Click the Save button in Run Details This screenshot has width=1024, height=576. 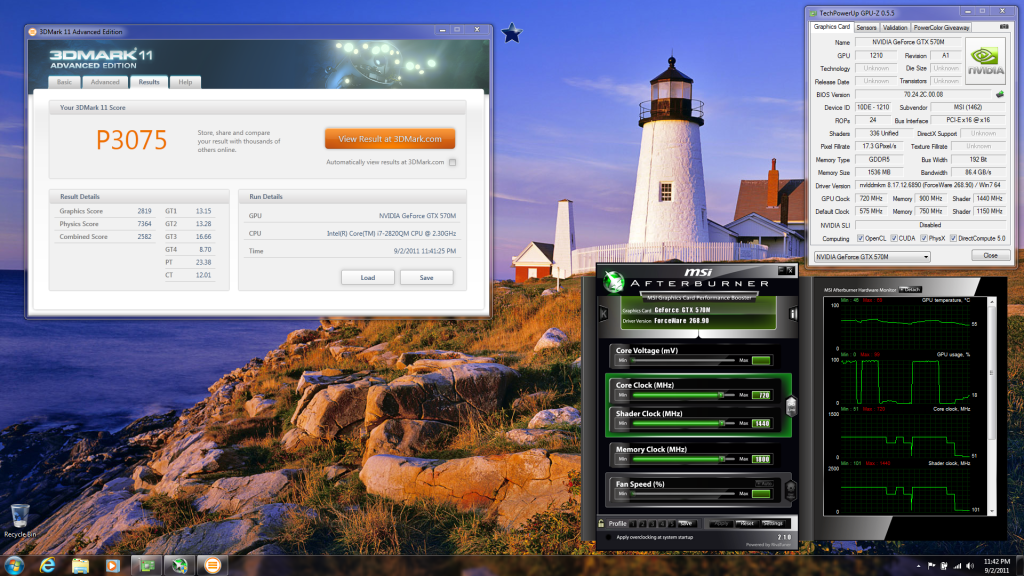(426, 278)
